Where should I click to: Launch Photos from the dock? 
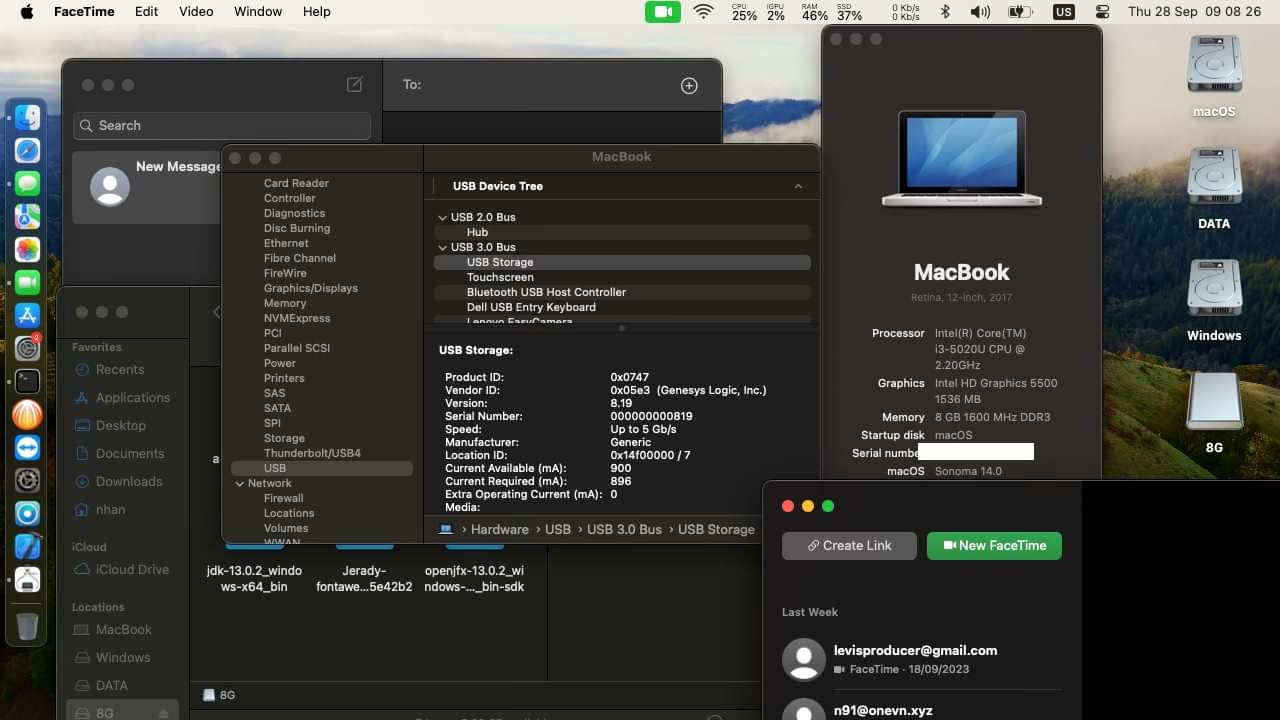(27, 249)
